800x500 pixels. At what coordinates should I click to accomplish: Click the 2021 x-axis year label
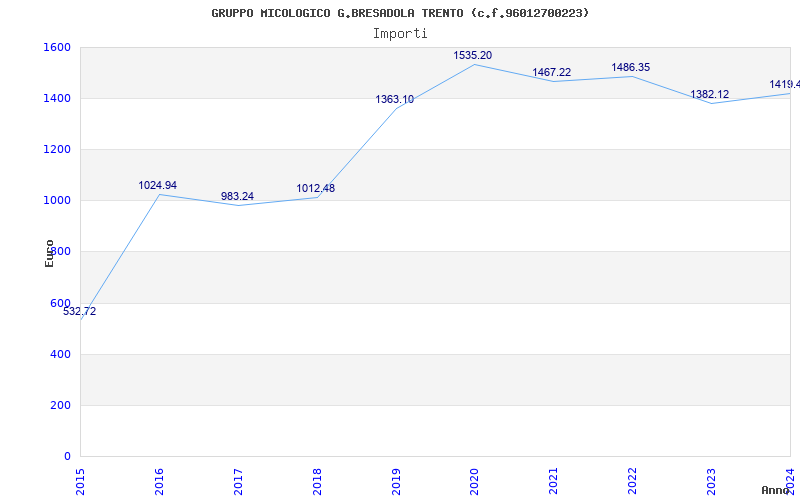tap(554, 481)
